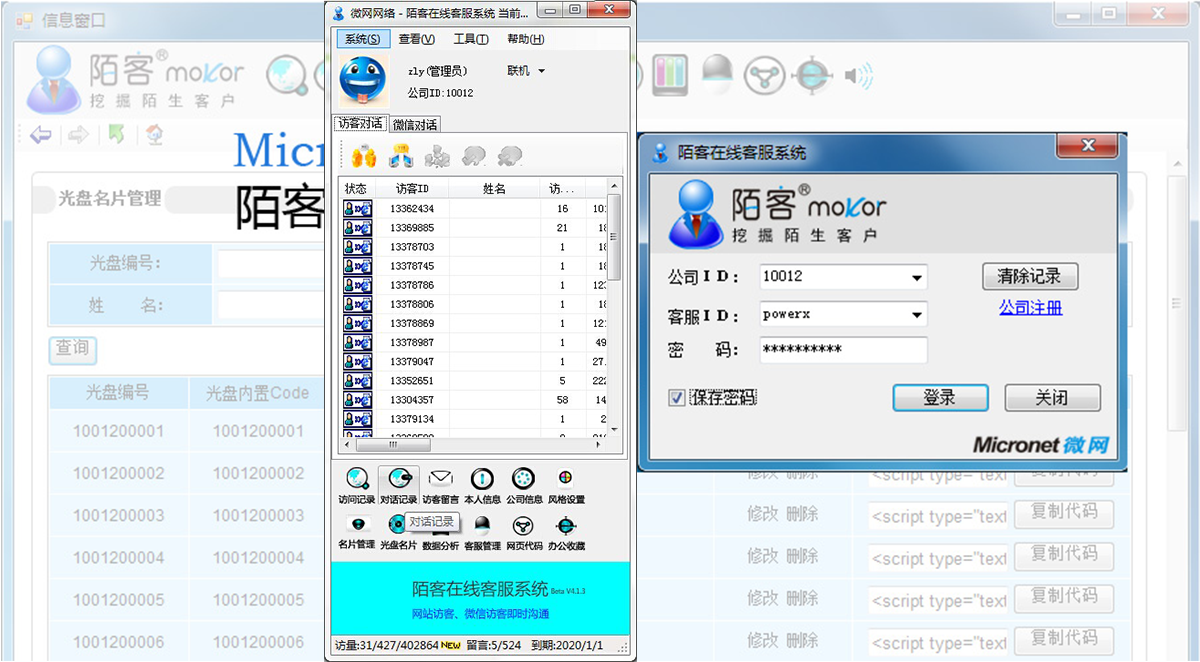Click colored bars icon in 信息窗口 header
1200x662 pixels.
click(x=671, y=74)
